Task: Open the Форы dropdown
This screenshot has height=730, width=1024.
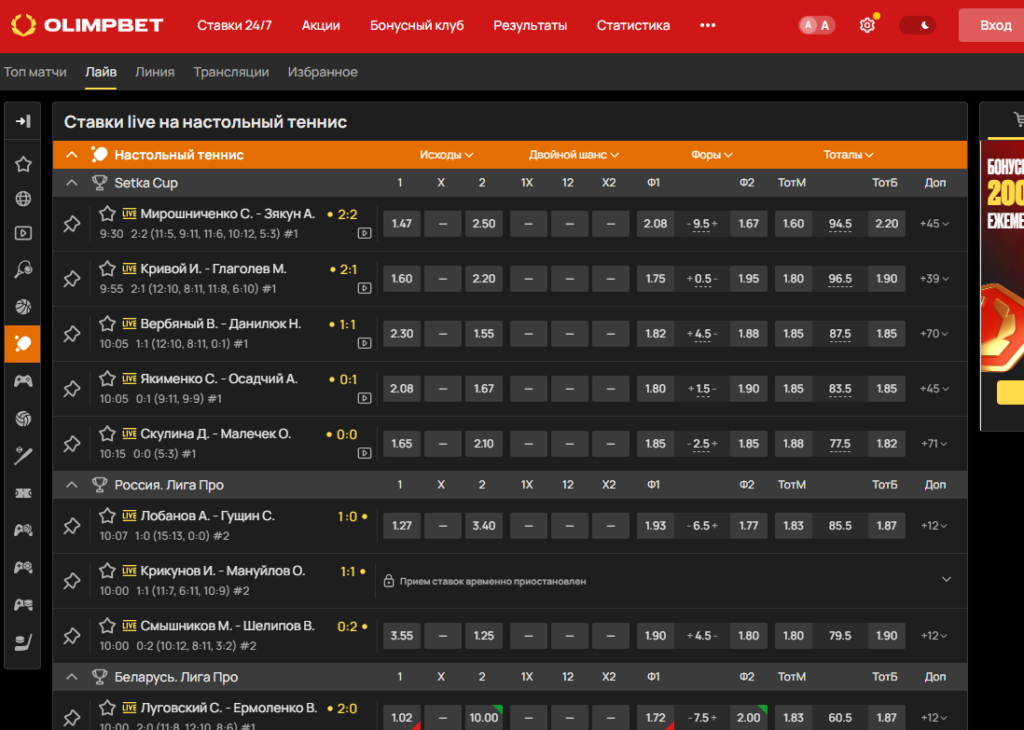Action: coord(711,155)
